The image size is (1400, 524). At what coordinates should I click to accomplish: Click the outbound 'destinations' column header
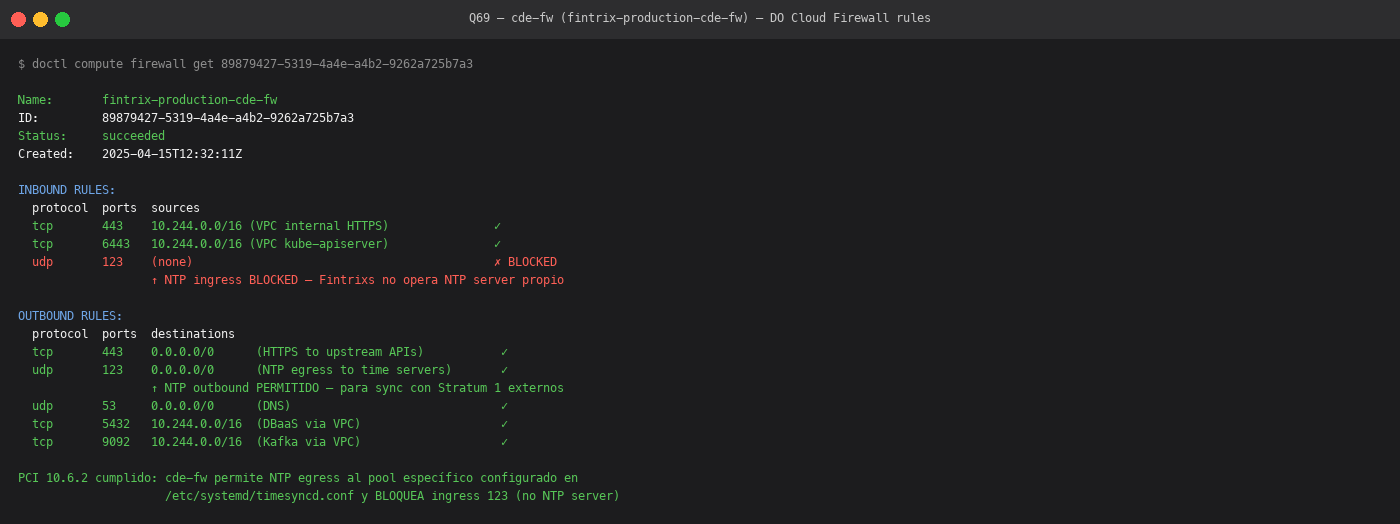pos(193,334)
